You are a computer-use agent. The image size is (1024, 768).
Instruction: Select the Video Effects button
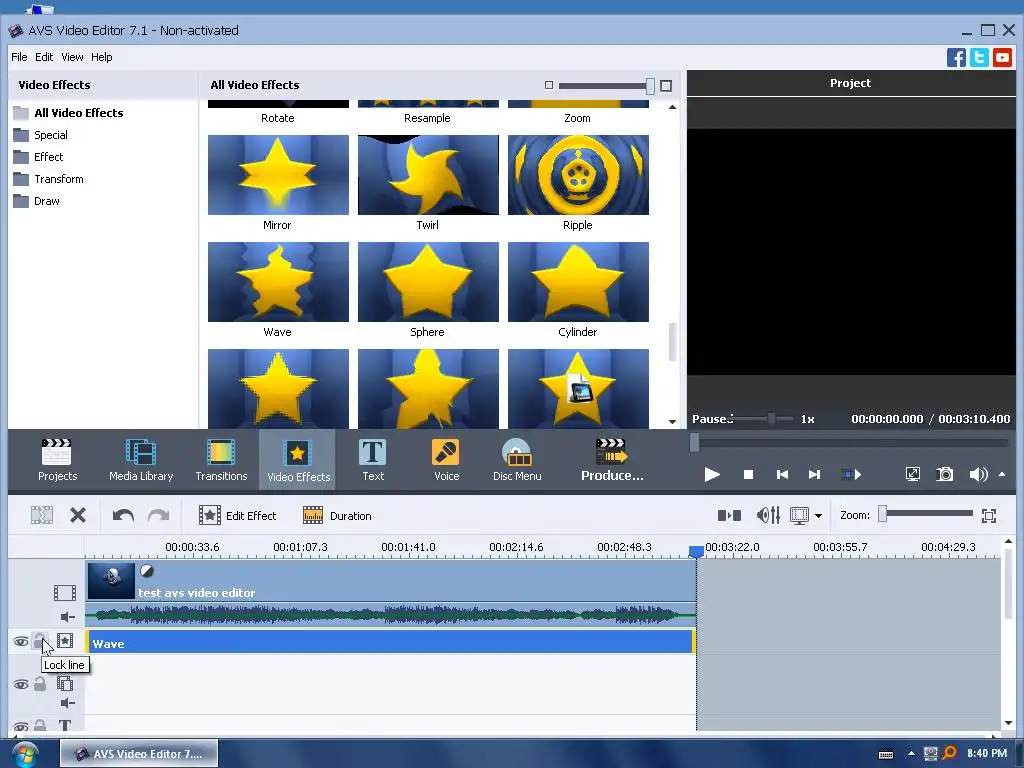click(x=298, y=460)
